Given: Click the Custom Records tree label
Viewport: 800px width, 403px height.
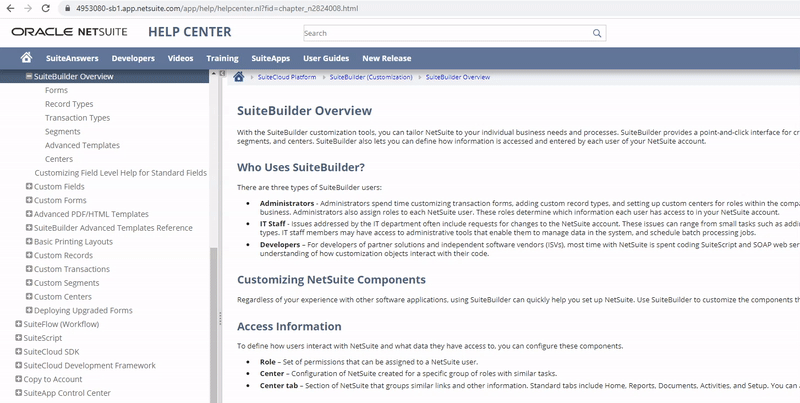Looking at the screenshot, I should [x=63, y=255].
